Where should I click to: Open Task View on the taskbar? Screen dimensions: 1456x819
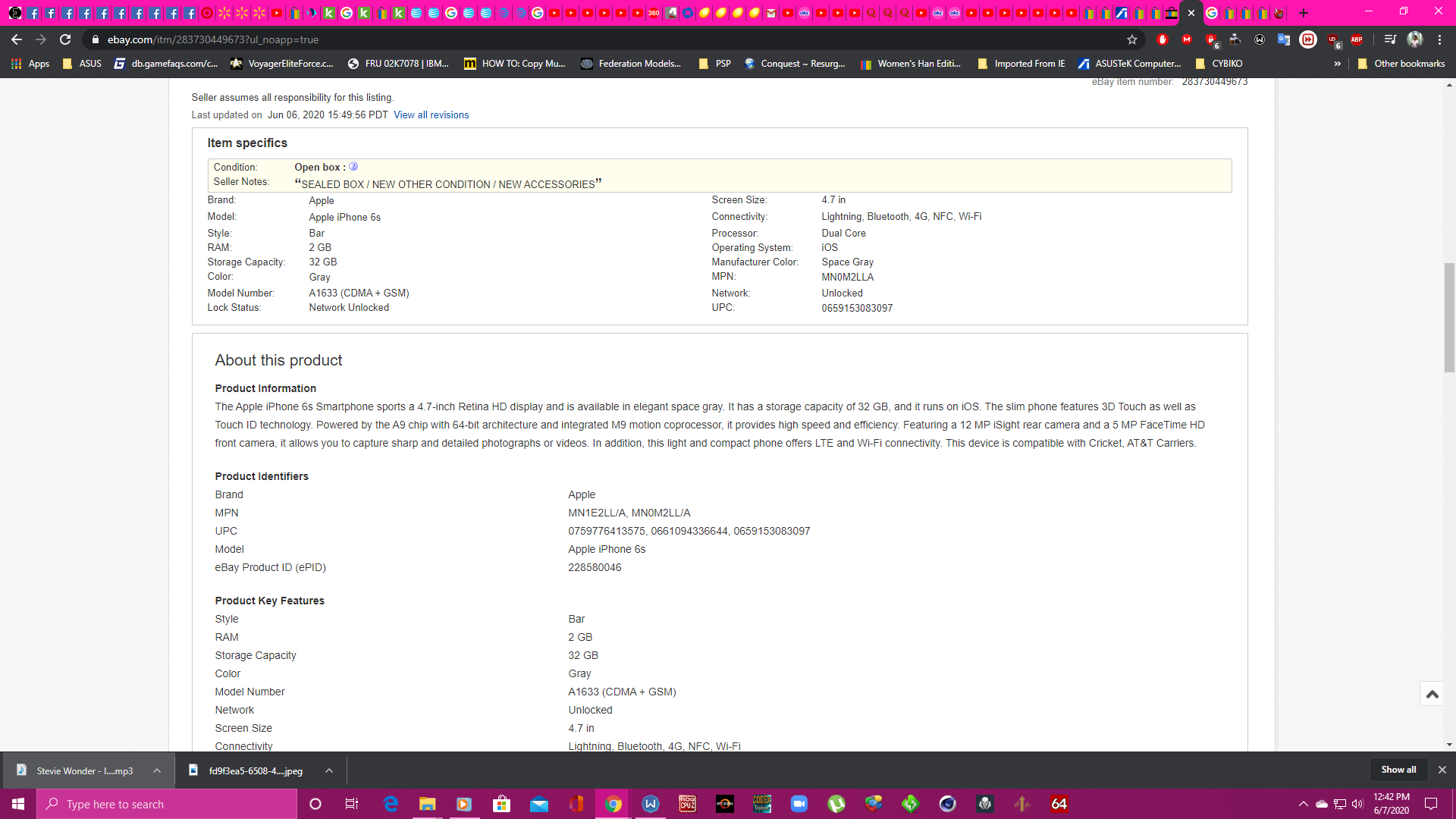(x=352, y=804)
